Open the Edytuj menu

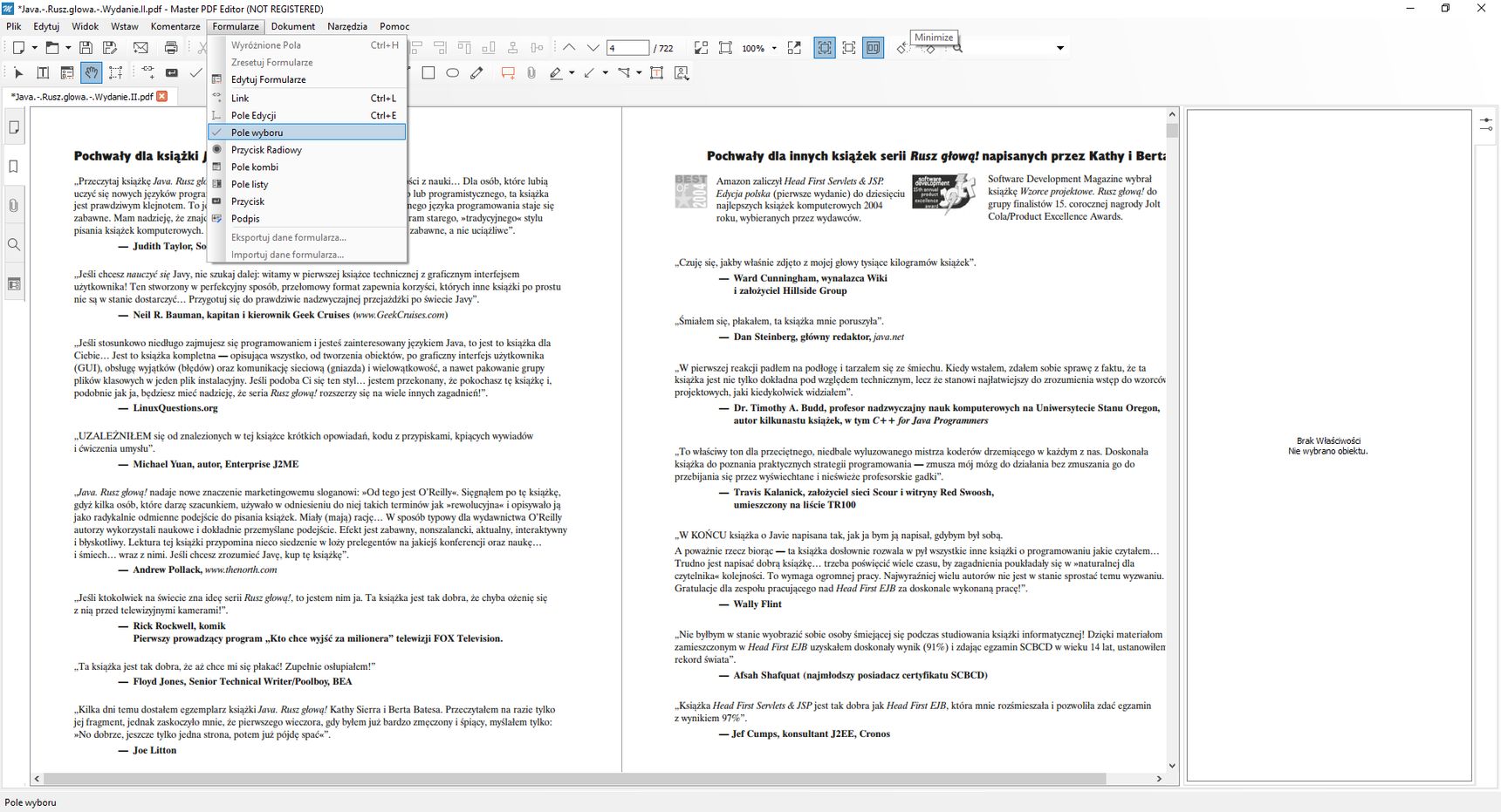click(46, 26)
